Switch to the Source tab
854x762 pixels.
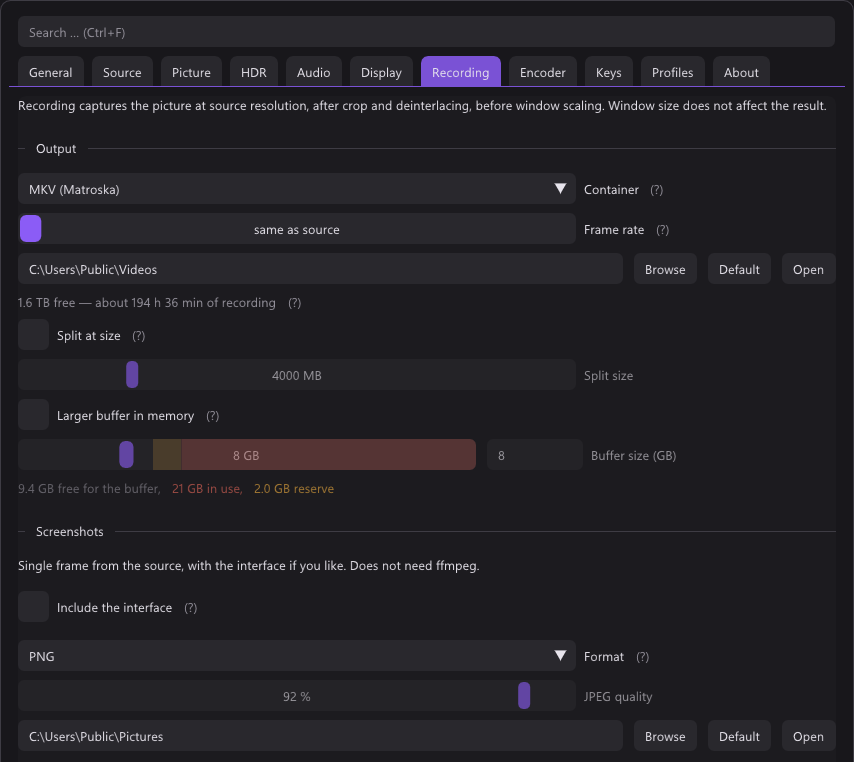pos(122,72)
